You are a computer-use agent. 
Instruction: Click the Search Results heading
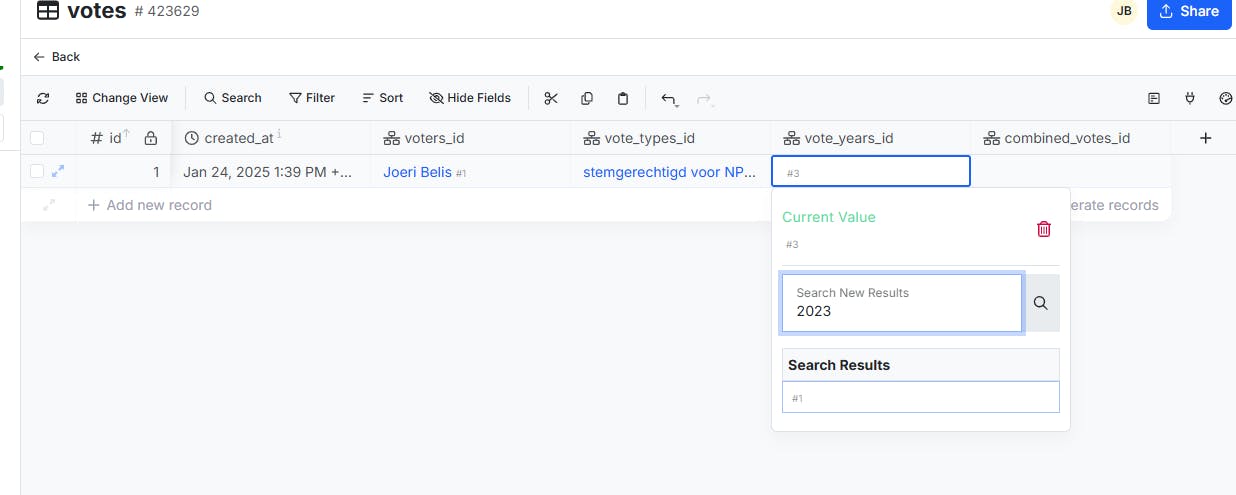point(839,365)
